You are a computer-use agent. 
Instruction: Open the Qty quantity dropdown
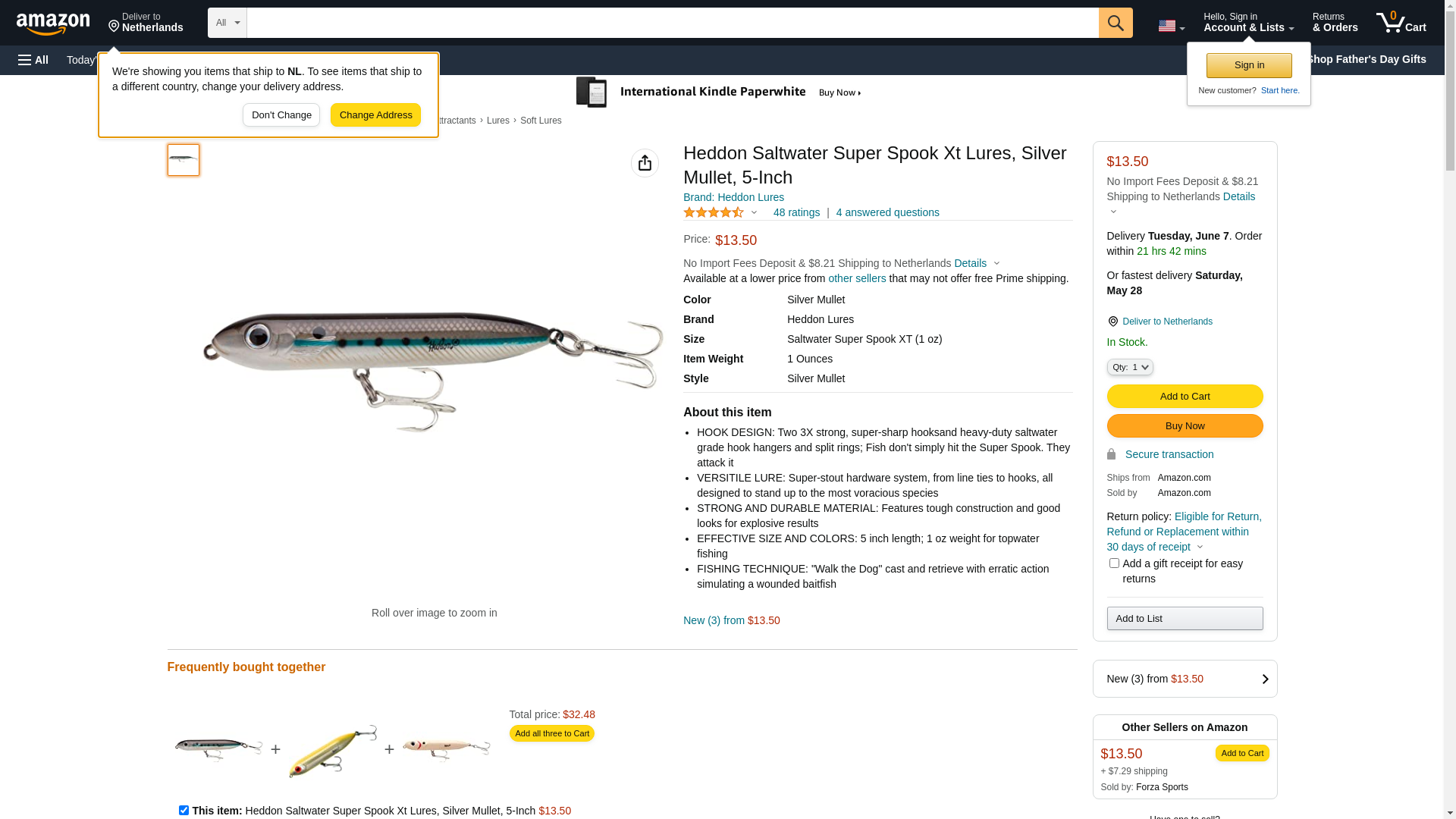[1129, 367]
